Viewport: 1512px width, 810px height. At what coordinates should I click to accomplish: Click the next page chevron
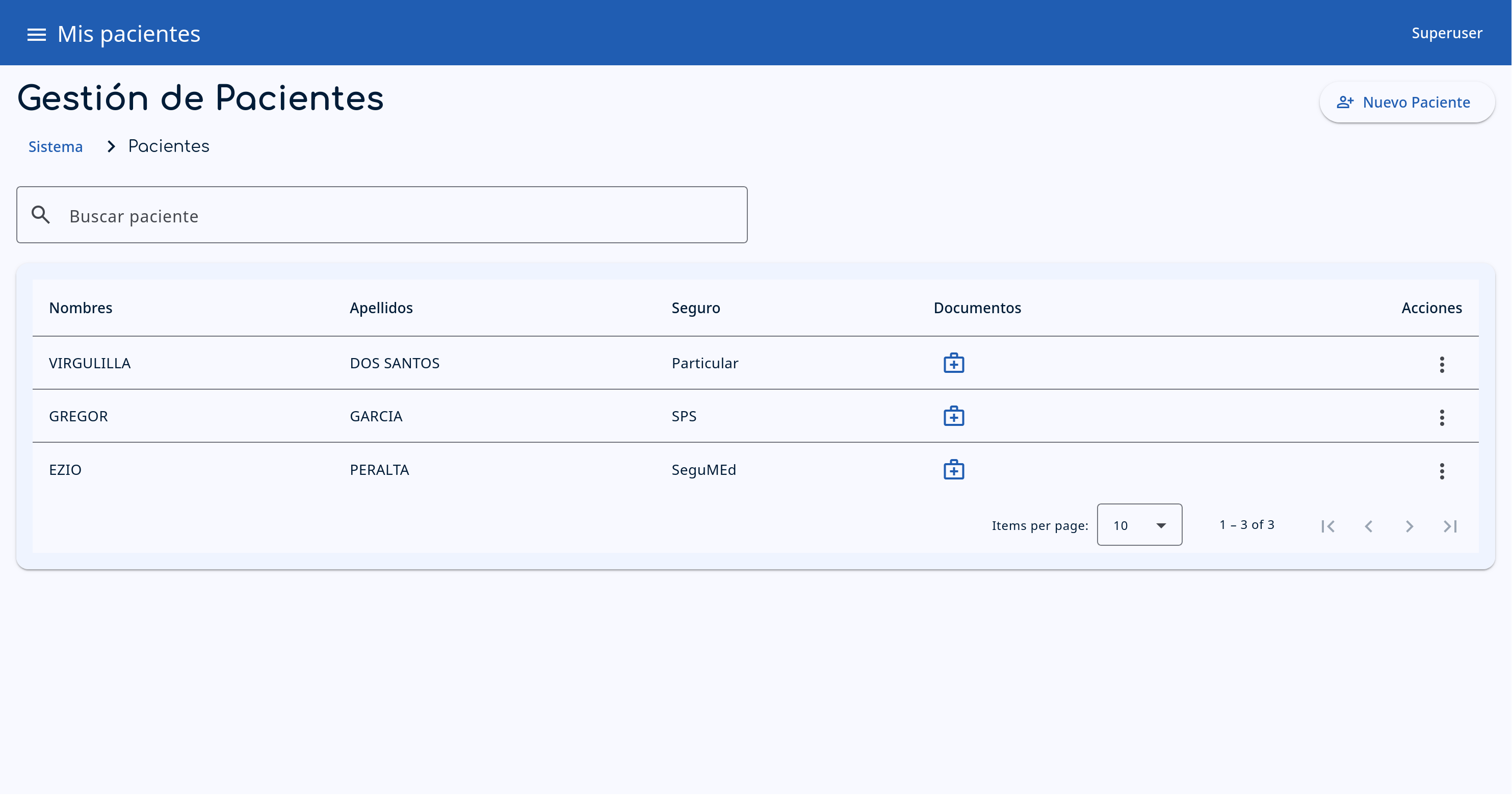tap(1410, 526)
